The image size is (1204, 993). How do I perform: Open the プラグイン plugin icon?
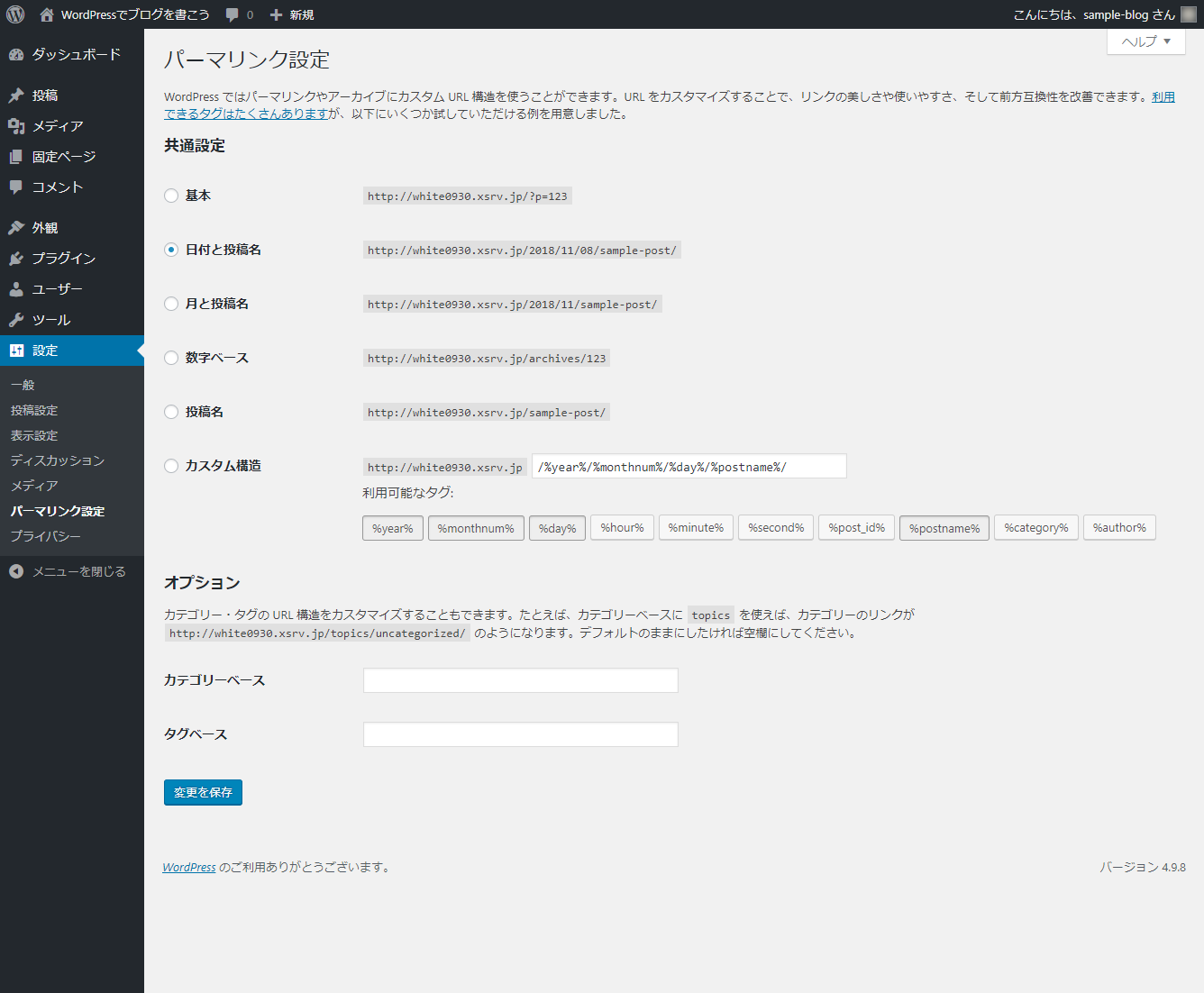click(16, 259)
